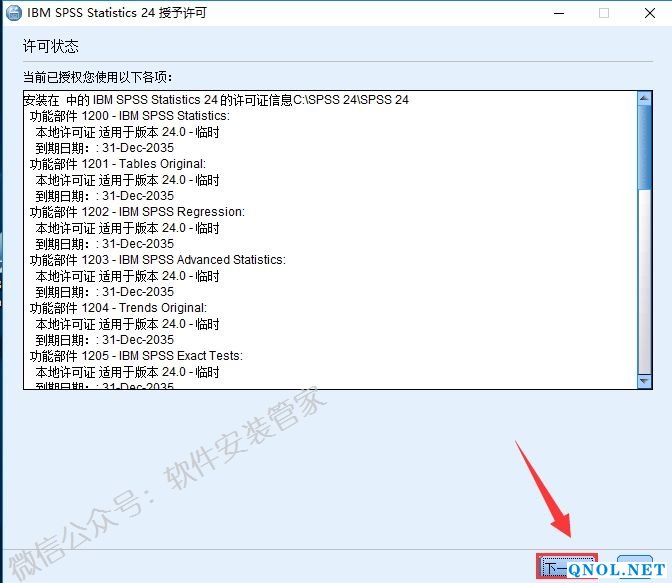Close the IBM SPSS Statistics 24 dialog
The height and width of the screenshot is (583, 672).
tap(649, 13)
